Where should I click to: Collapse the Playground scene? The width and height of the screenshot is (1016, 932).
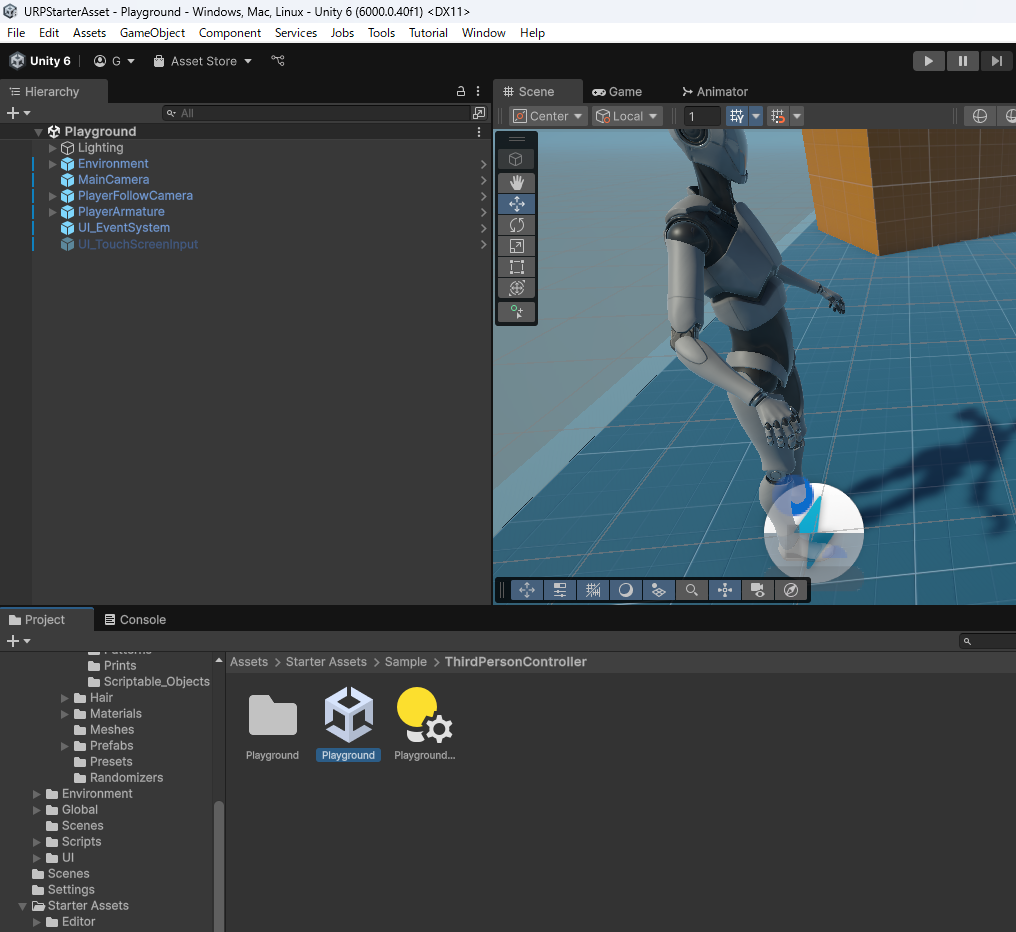38,132
